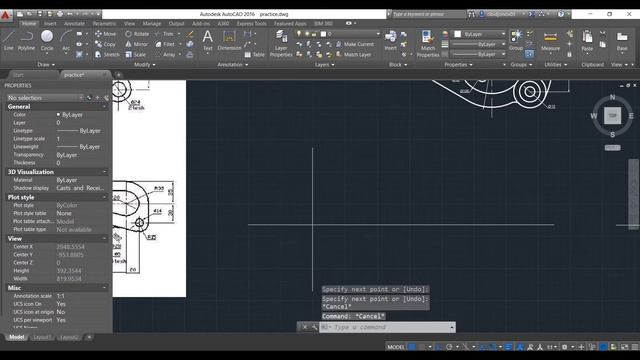Click the Measure utility tool
This screenshot has width=640, height=360.
point(550,41)
